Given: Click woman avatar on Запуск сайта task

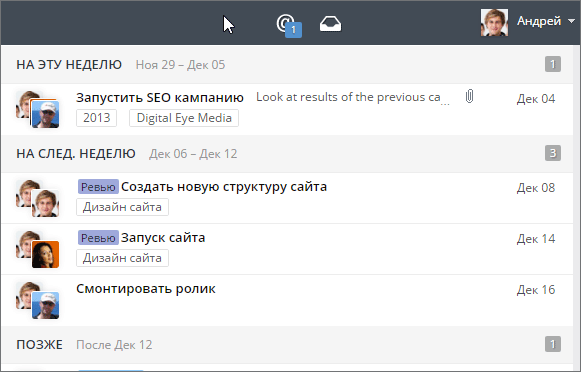Looking at the screenshot, I should (45, 254).
